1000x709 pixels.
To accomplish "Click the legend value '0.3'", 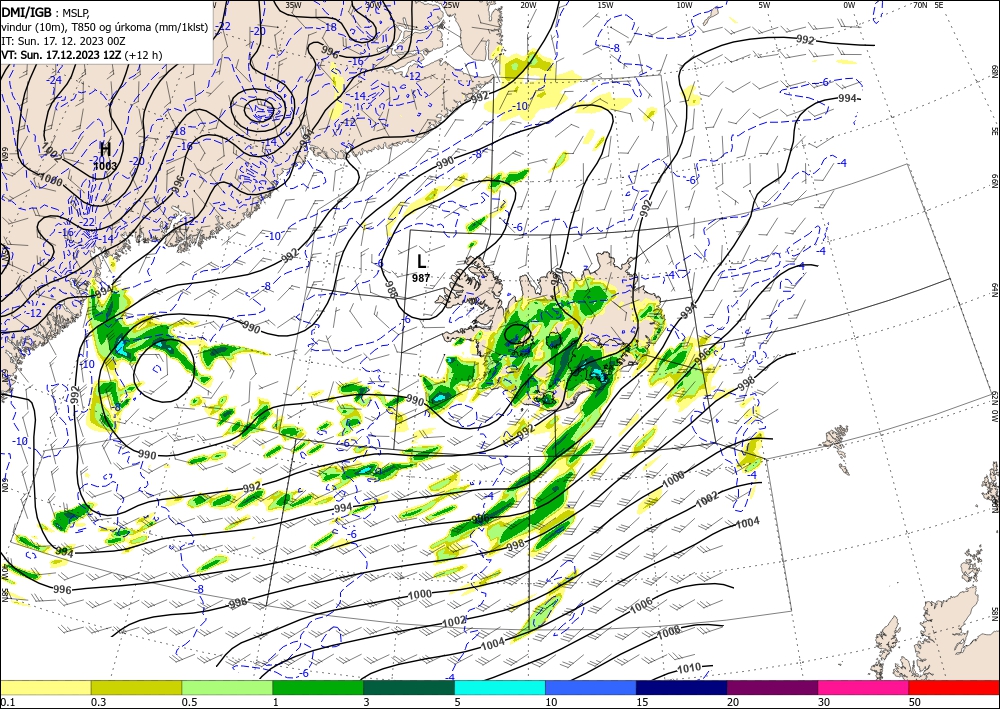I will pyautogui.click(x=98, y=702).
